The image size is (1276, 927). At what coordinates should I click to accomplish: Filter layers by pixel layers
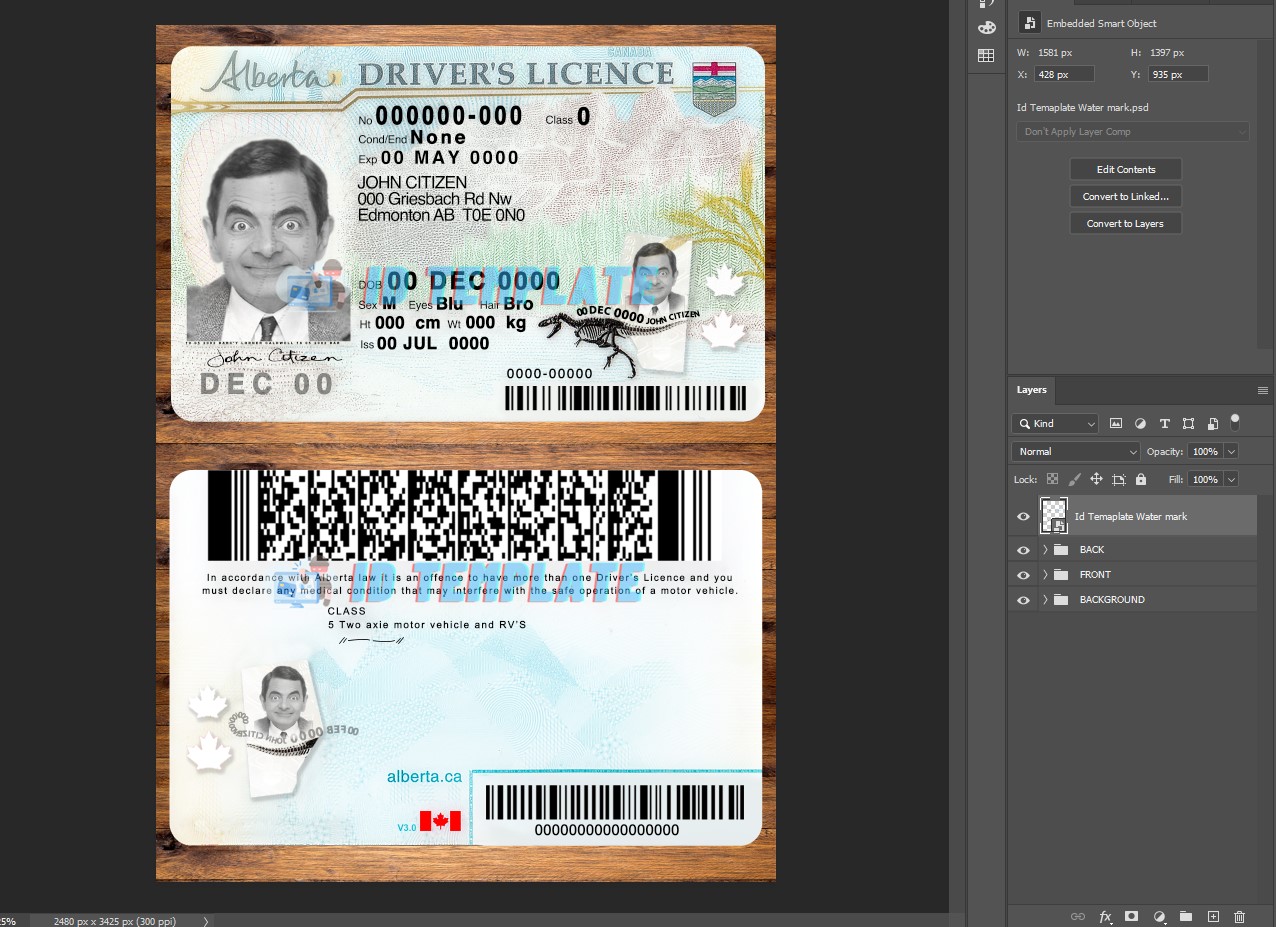coord(1116,423)
